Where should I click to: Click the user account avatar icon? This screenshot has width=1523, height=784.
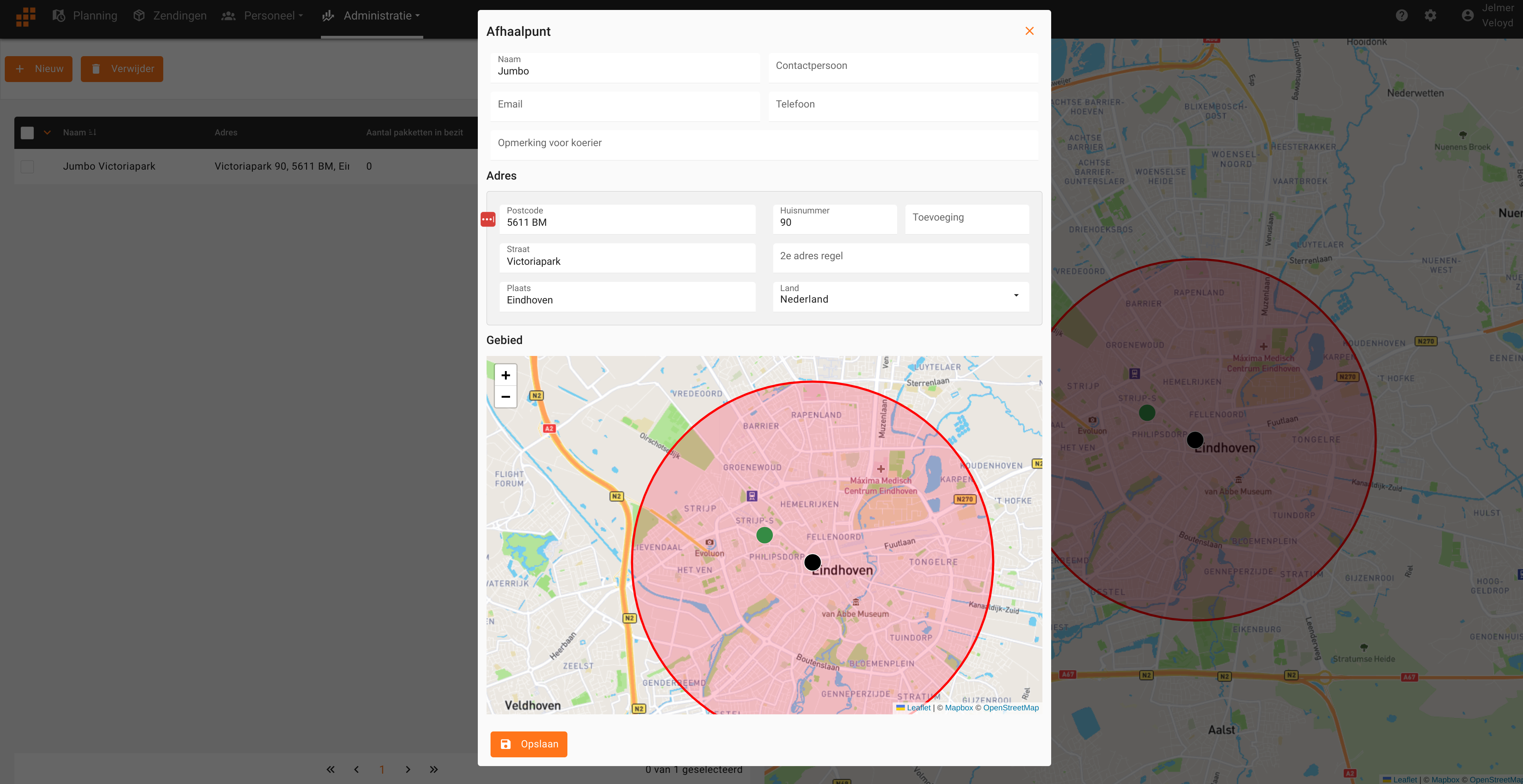1467,16
